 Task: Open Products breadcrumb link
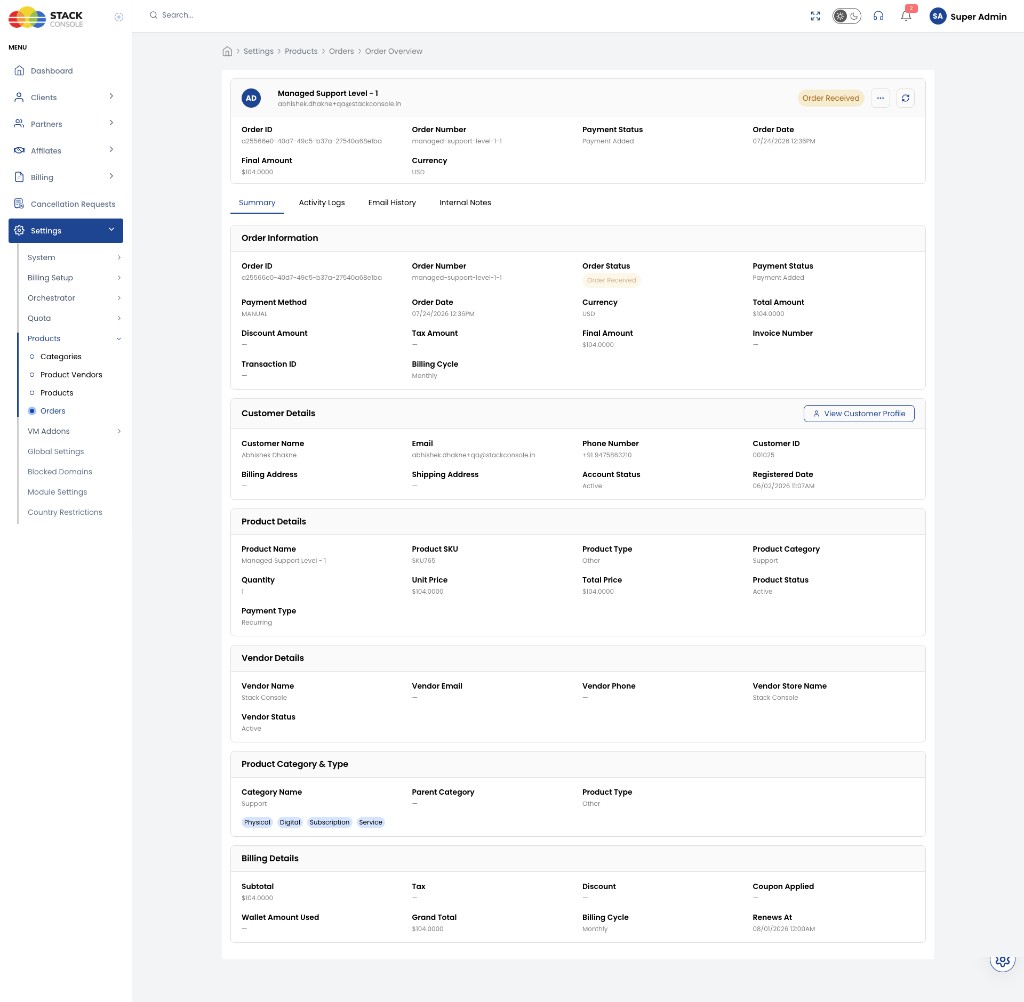(x=301, y=51)
